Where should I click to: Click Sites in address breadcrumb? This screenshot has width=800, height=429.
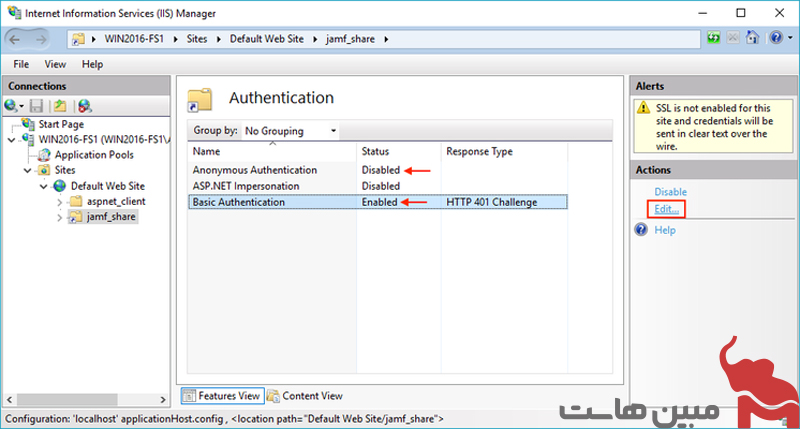pos(196,39)
